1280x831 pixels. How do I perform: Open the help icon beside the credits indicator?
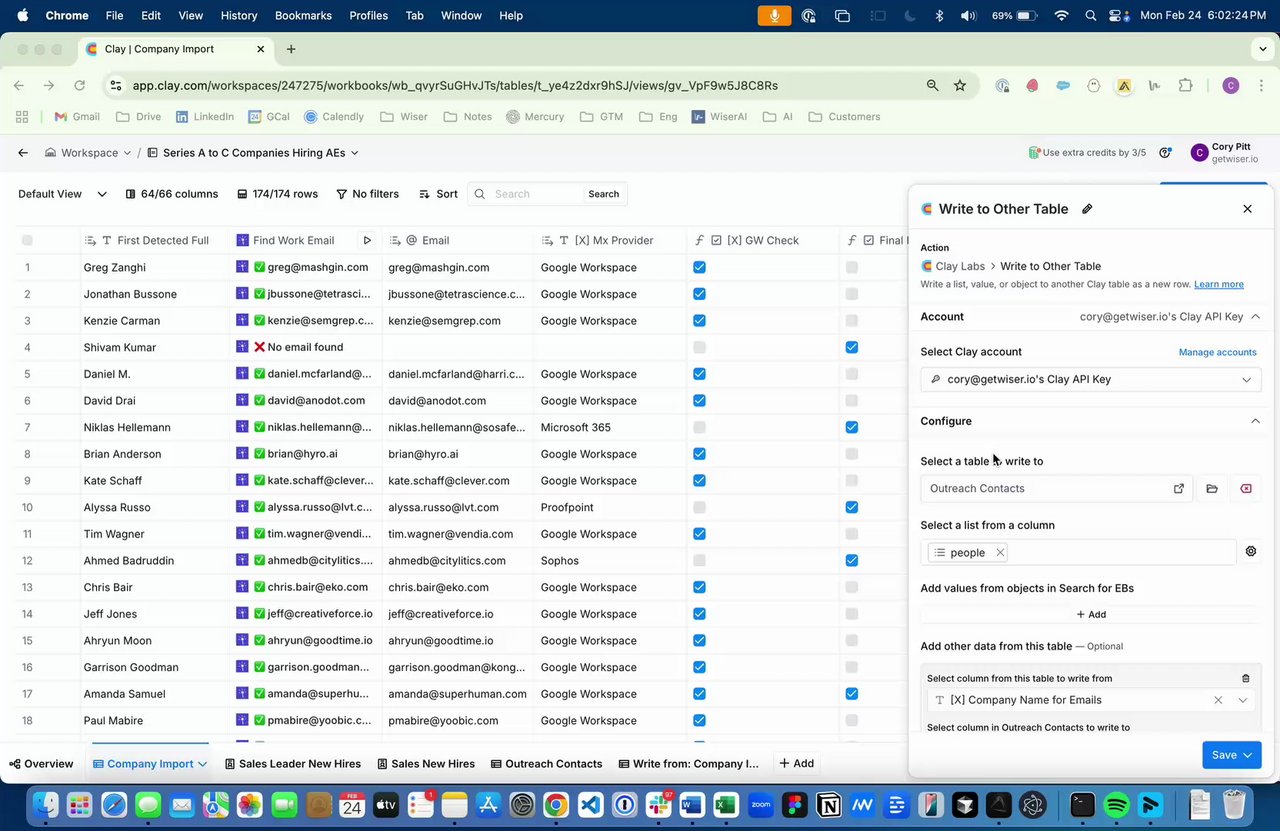coord(1165,153)
